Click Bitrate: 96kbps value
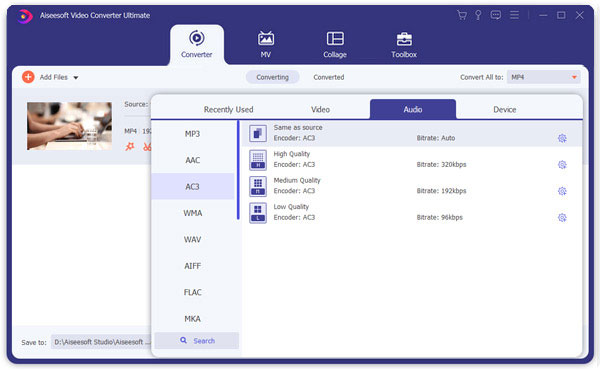Screen dimensions: 600x370 click(x=439, y=217)
